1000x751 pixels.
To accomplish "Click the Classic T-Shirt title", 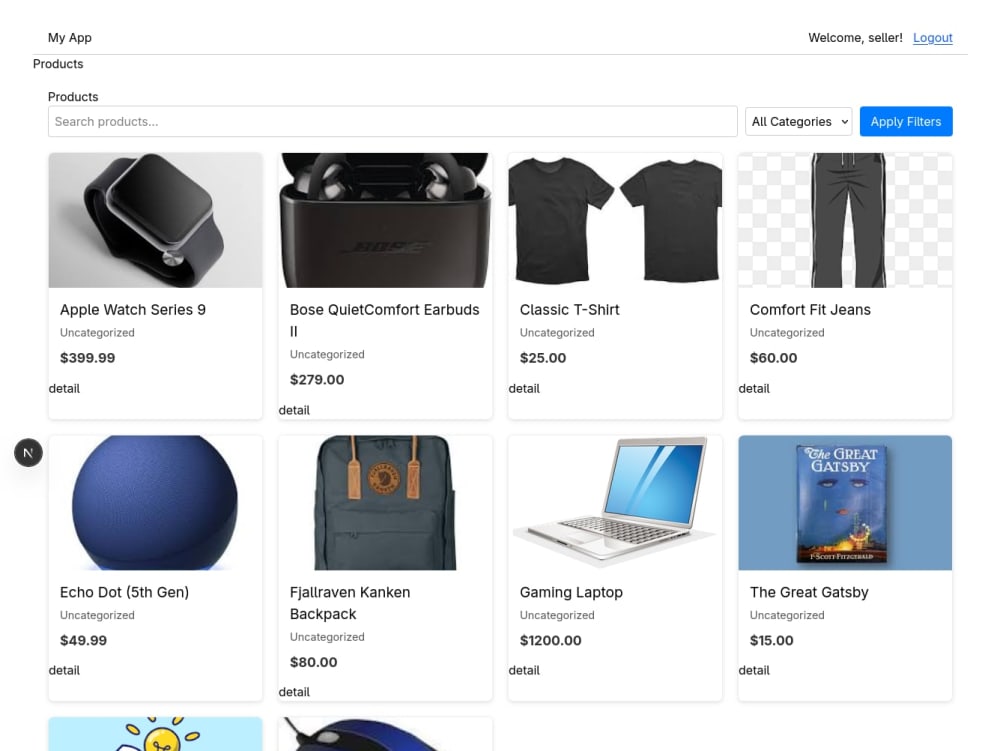I will (570, 310).
